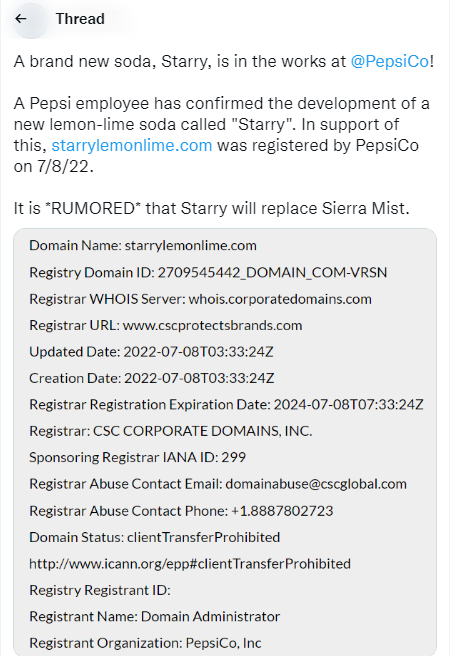Viewport: 451px width, 656px height.
Task: Click the RUMORED Sierra Mist sentence
Action: click(212, 208)
